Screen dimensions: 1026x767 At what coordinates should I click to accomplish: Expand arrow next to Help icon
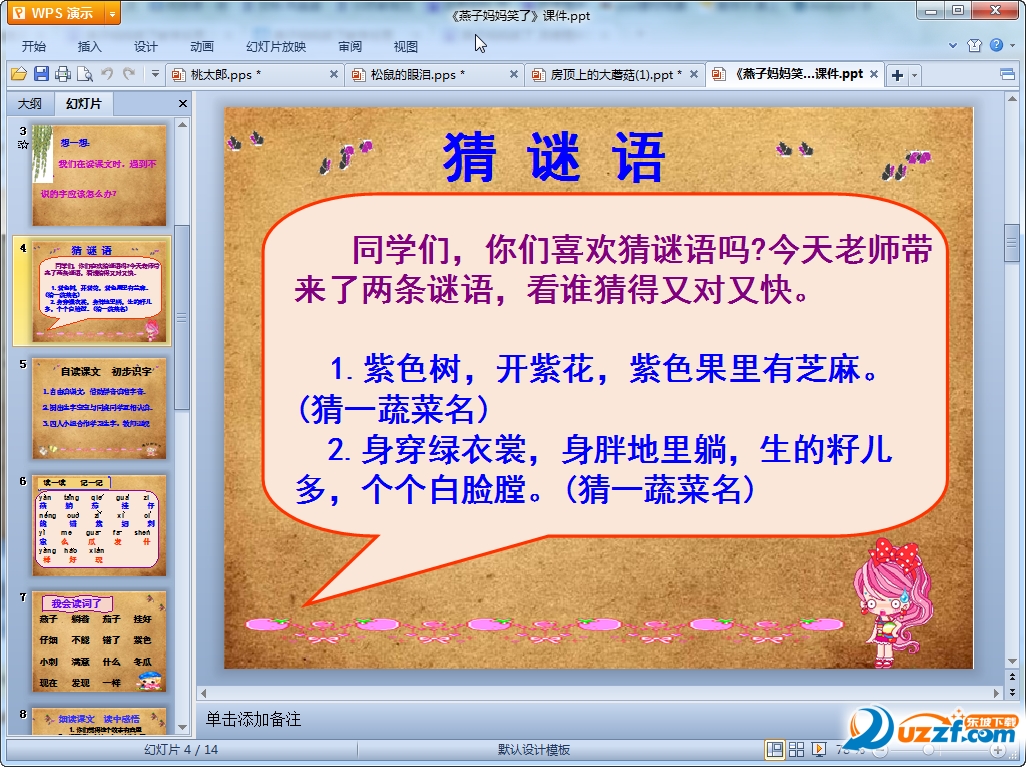[1013, 46]
